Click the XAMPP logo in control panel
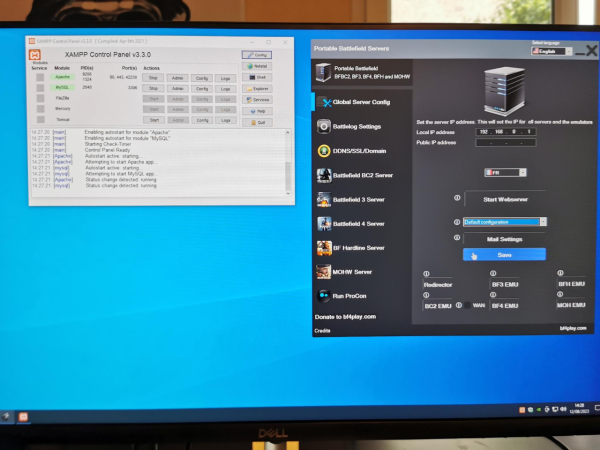 tap(35, 55)
